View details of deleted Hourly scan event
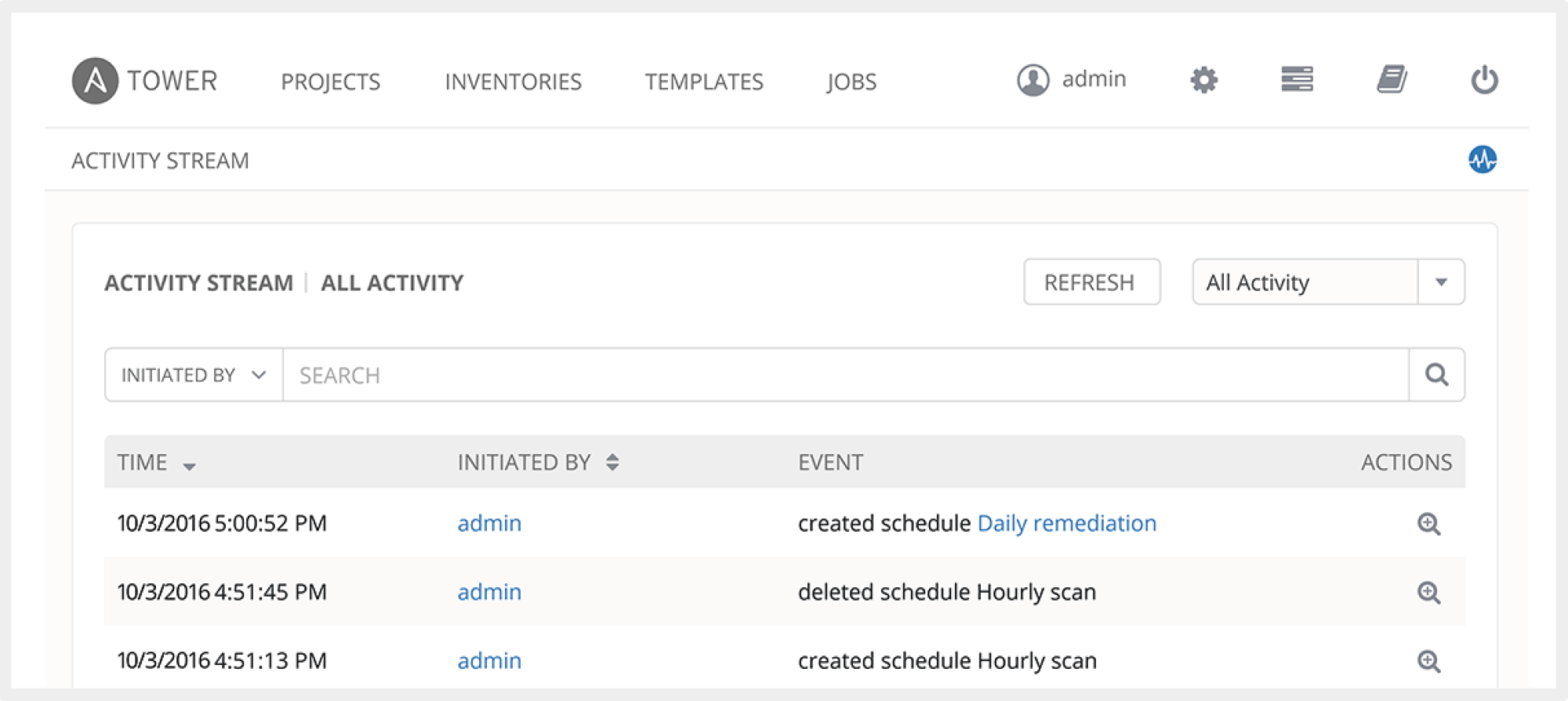The height and width of the screenshot is (701, 1568). click(x=1428, y=593)
